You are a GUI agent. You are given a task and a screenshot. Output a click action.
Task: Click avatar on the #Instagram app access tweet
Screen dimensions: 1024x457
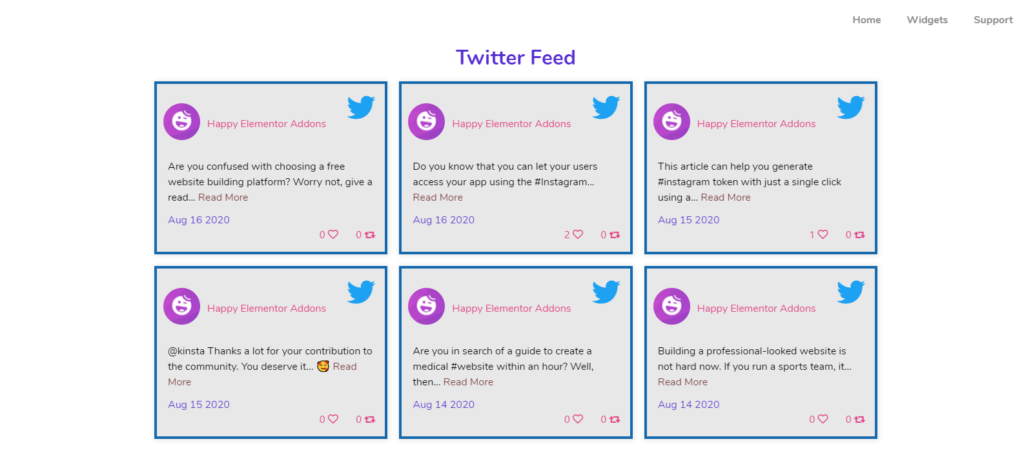[x=426, y=121]
